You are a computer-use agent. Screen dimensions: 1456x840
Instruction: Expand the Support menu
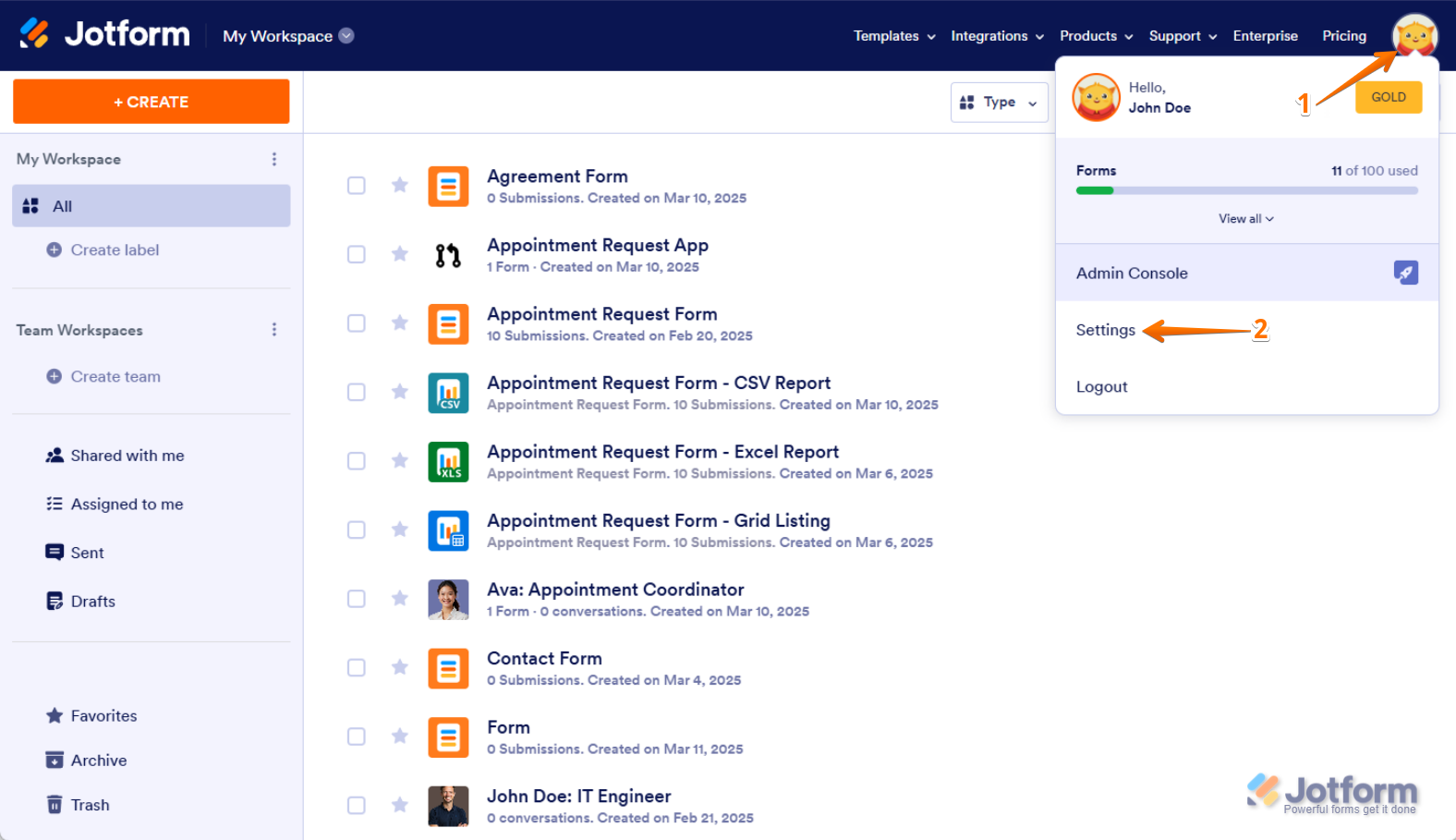pos(1183,36)
